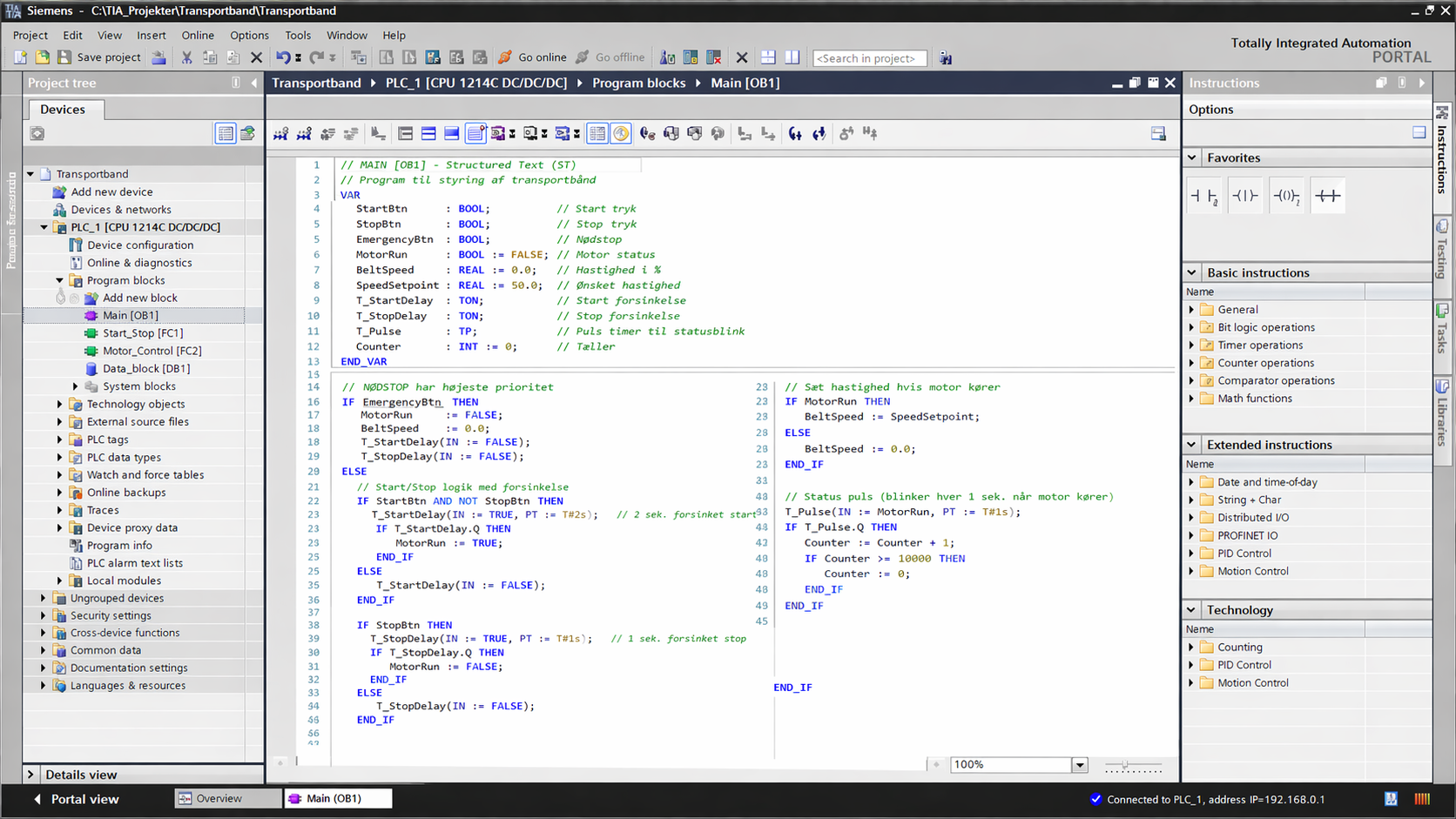
Task: Click the search binoculars icon
Action: pos(946,58)
